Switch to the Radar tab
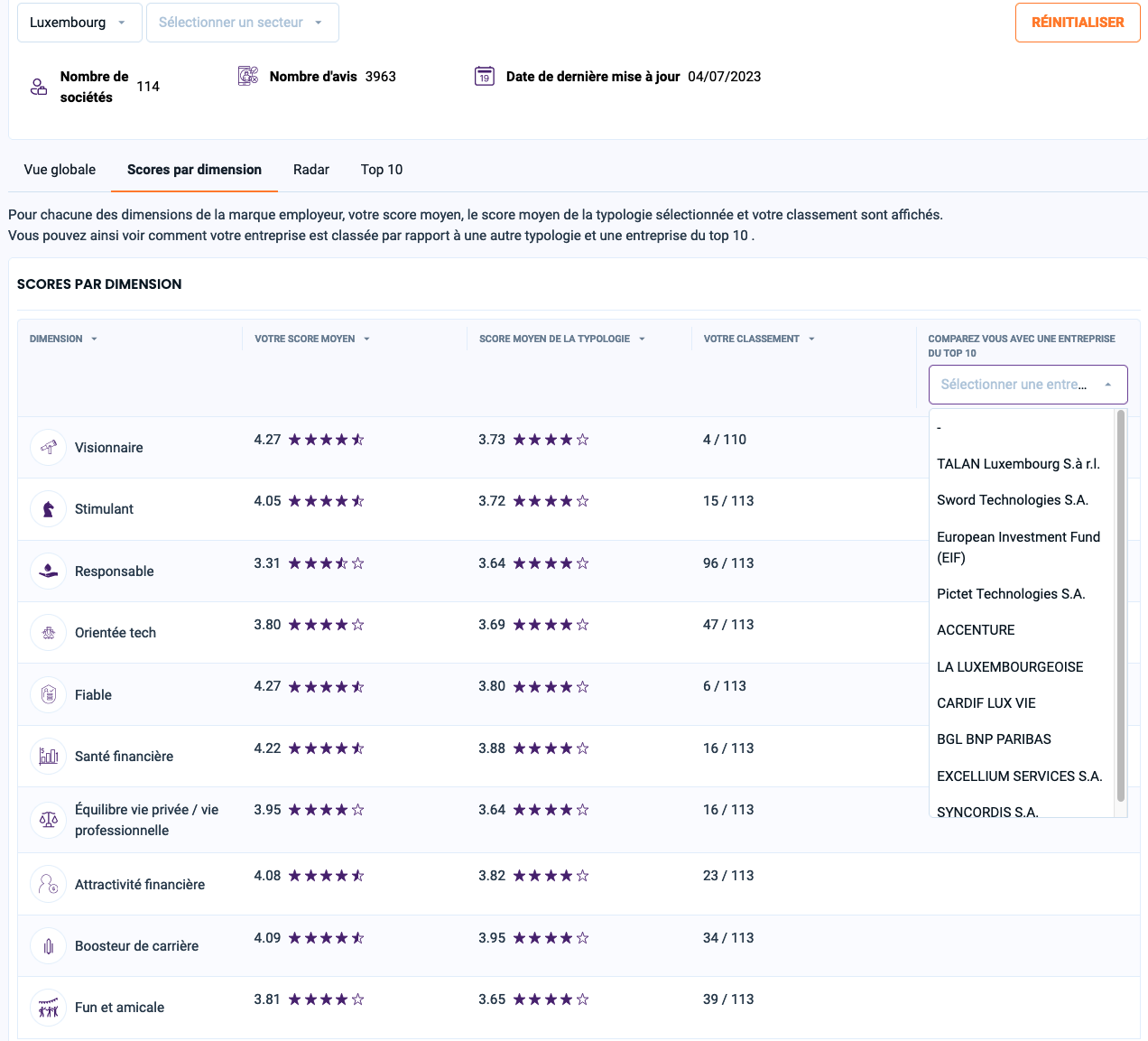This screenshot has height=1041, width=1148. (x=311, y=170)
